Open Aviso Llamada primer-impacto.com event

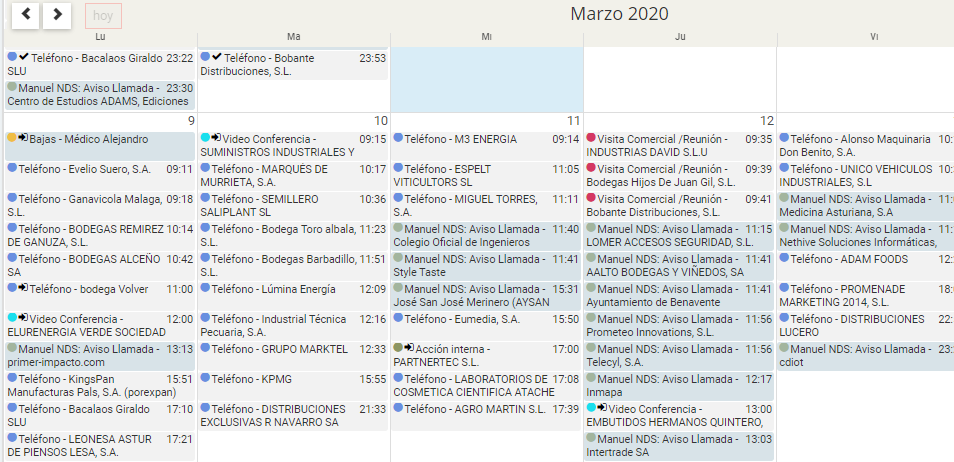pos(100,356)
